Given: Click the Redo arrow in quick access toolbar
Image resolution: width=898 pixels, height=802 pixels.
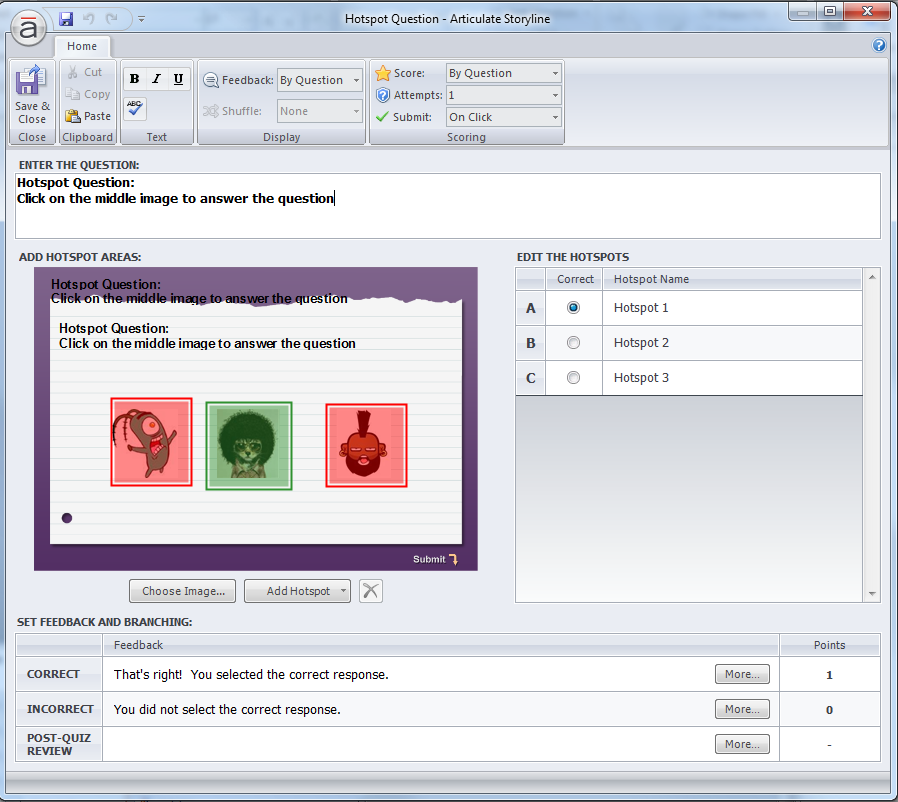Looking at the screenshot, I should coord(112,19).
